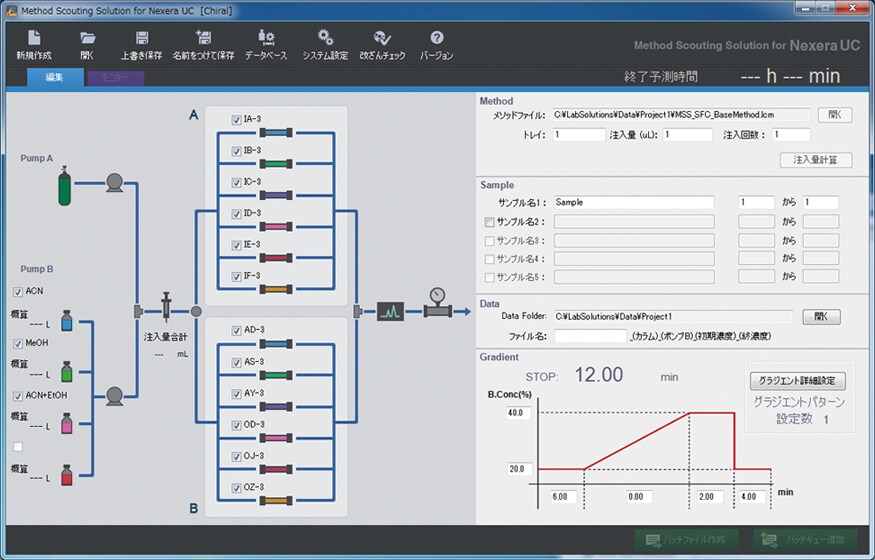The width and height of the screenshot is (875, 560).
Task: Enable the unlabeled fourth solvent checkbox
Action: click(x=18, y=447)
